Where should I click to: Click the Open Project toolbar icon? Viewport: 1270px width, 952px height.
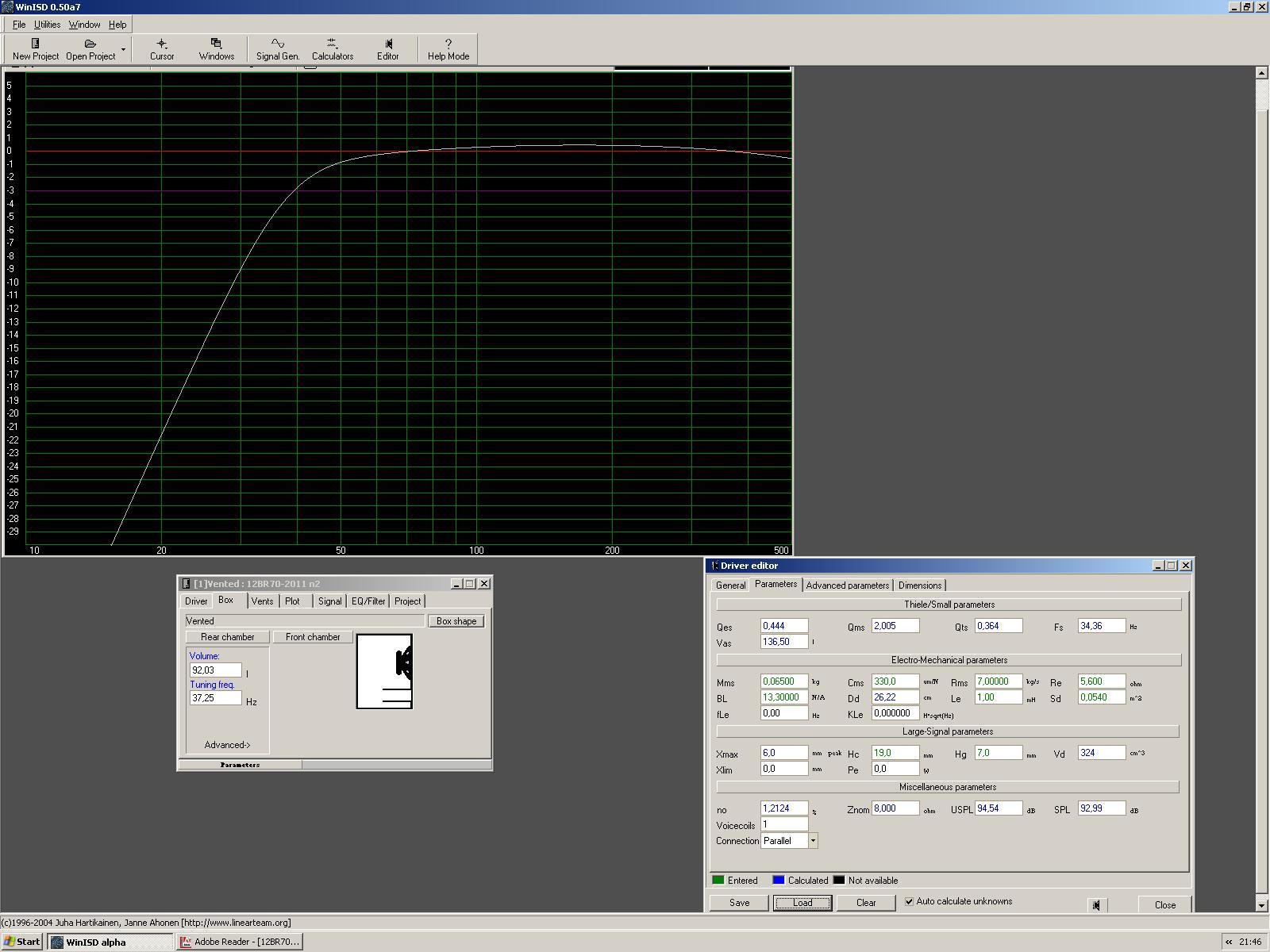(90, 48)
